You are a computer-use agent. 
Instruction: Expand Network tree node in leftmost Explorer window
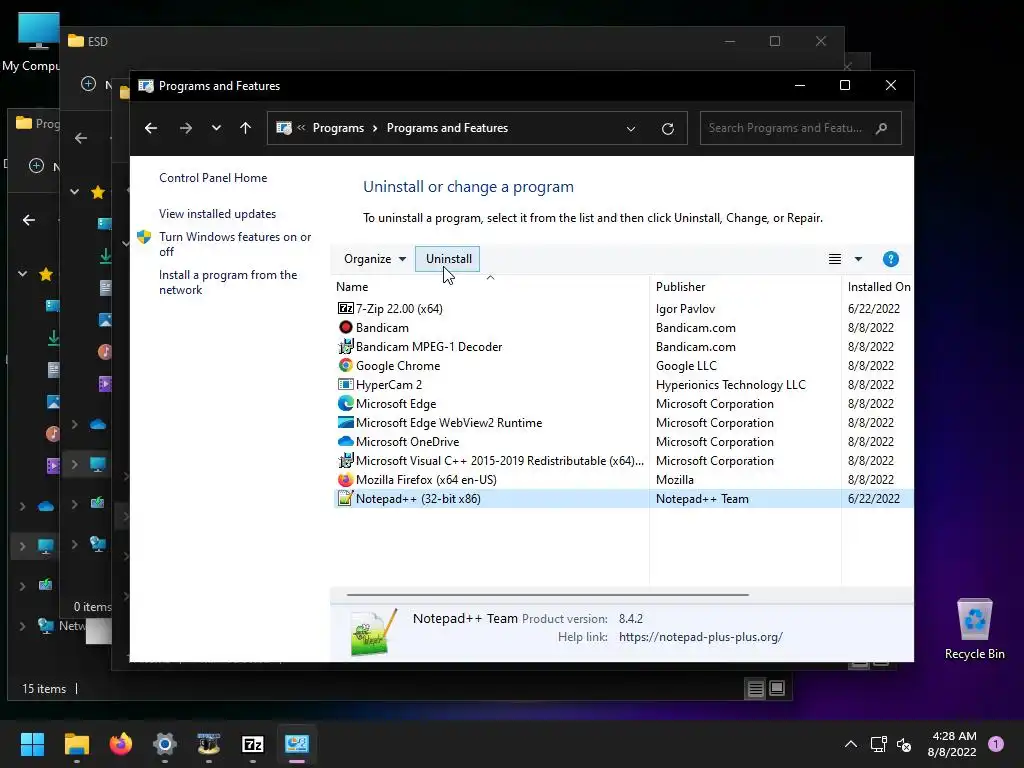coord(22,626)
